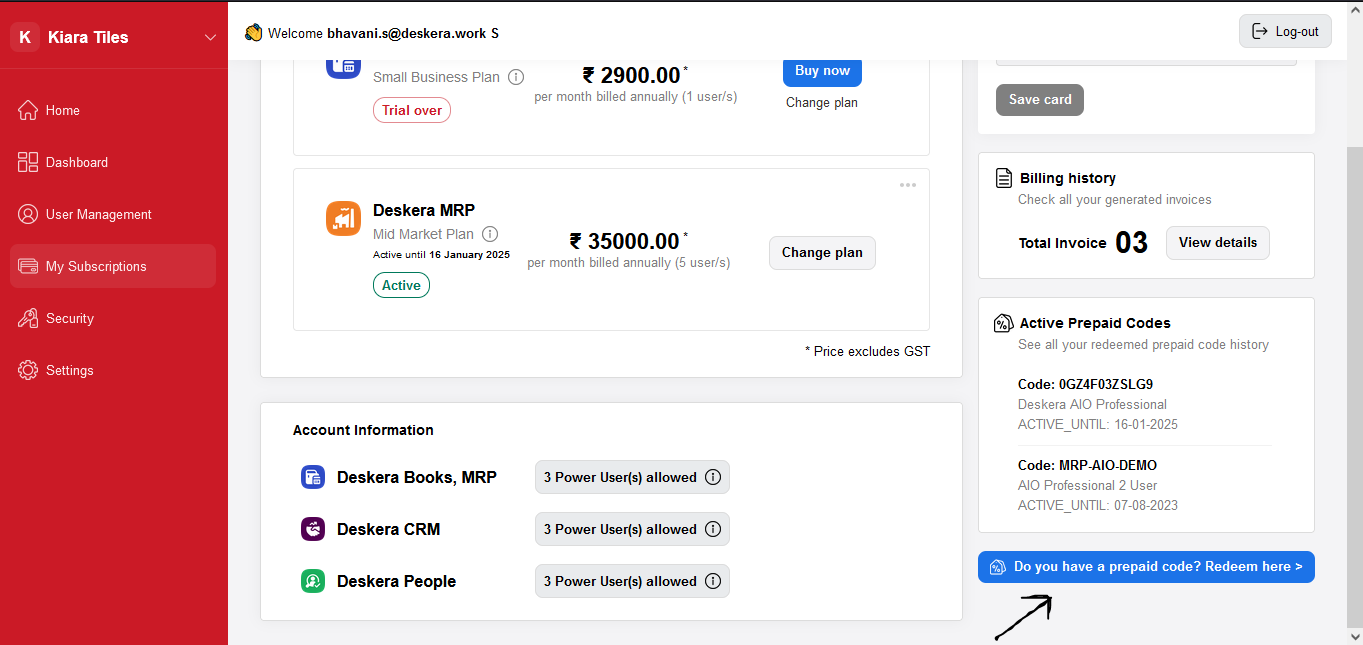Select the Kiara Tiles workspace K icon
The height and width of the screenshot is (645, 1363).
[x=24, y=36]
